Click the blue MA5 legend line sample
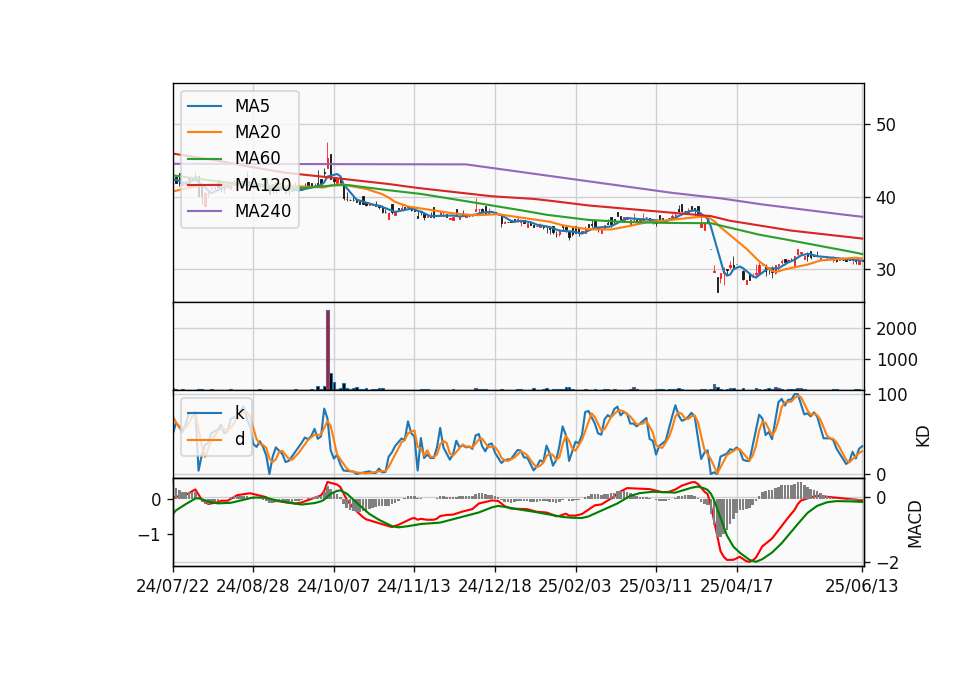The image size is (960, 690). tap(204, 107)
